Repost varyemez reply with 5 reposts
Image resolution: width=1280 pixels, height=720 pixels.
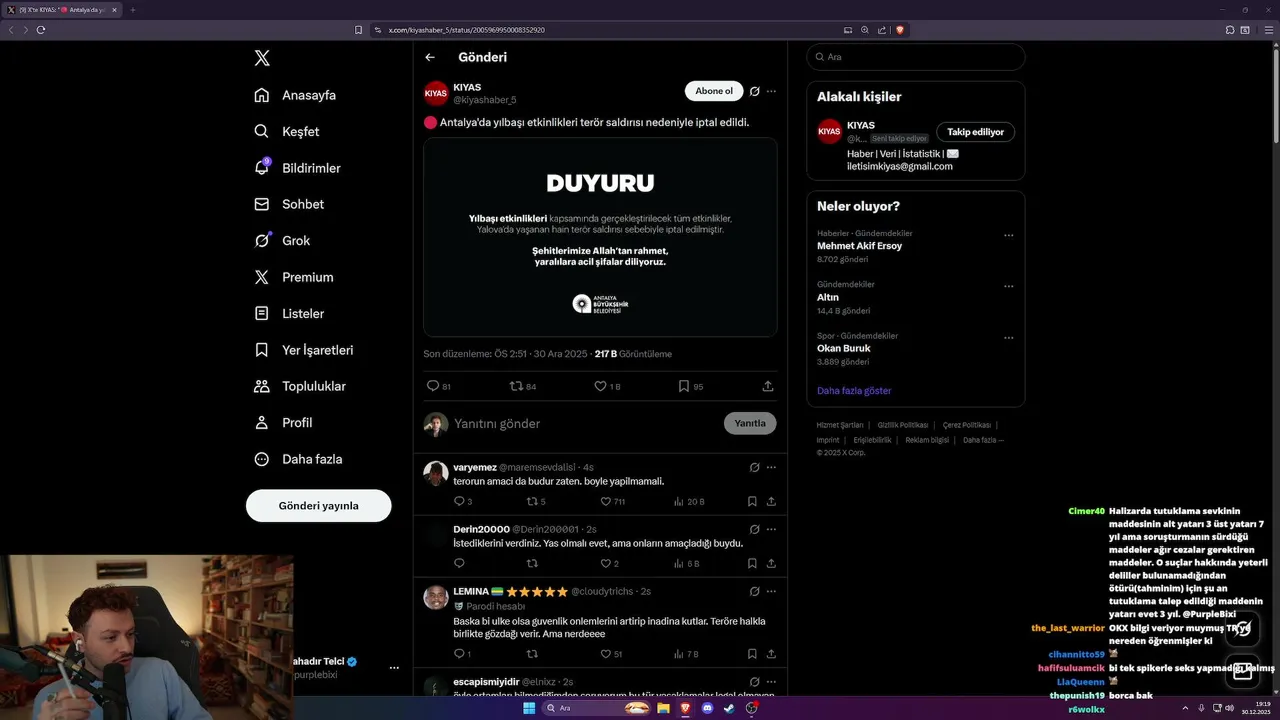pyautogui.click(x=532, y=501)
